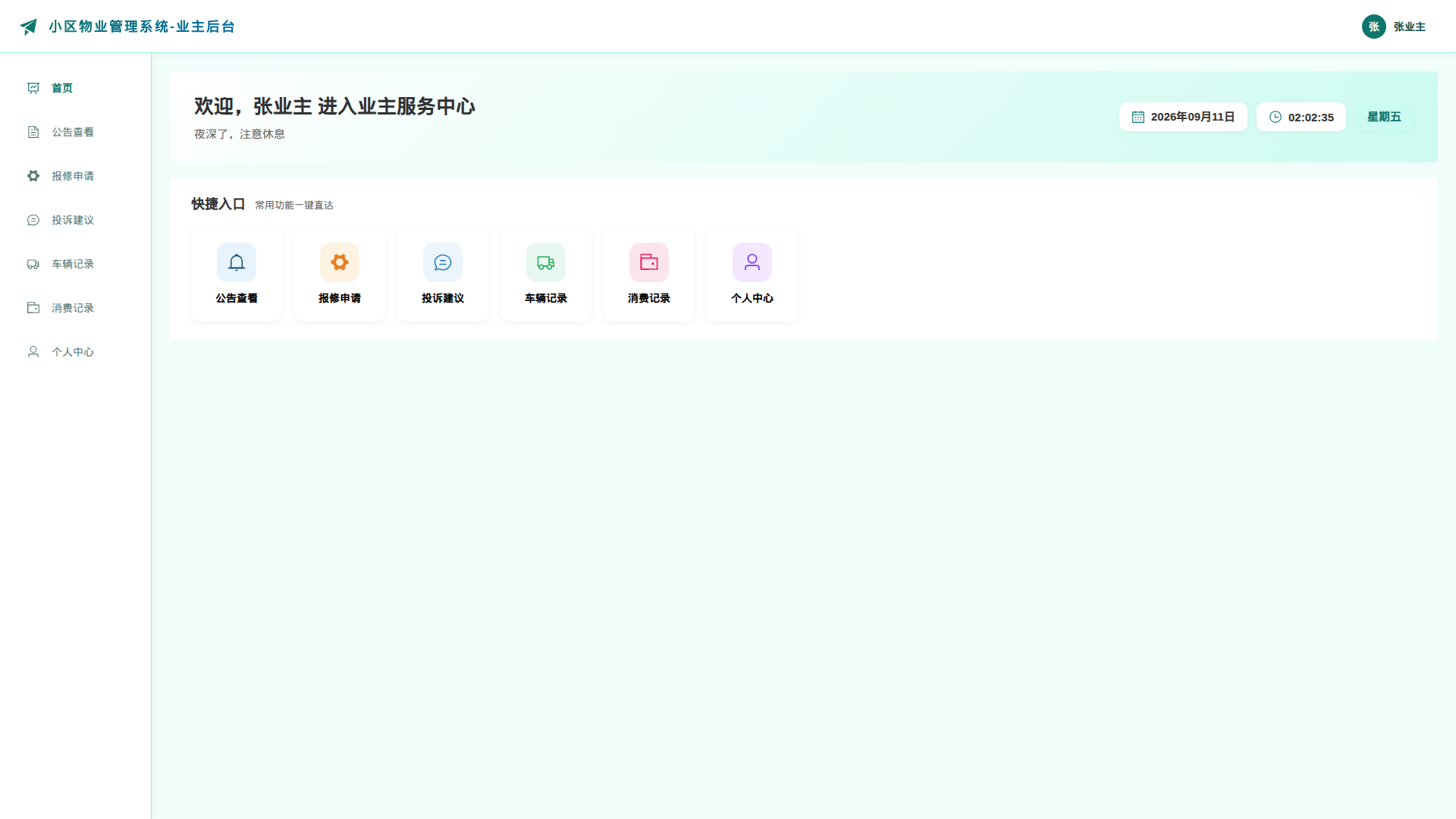Click the 星期五 weekday badge

click(x=1384, y=117)
